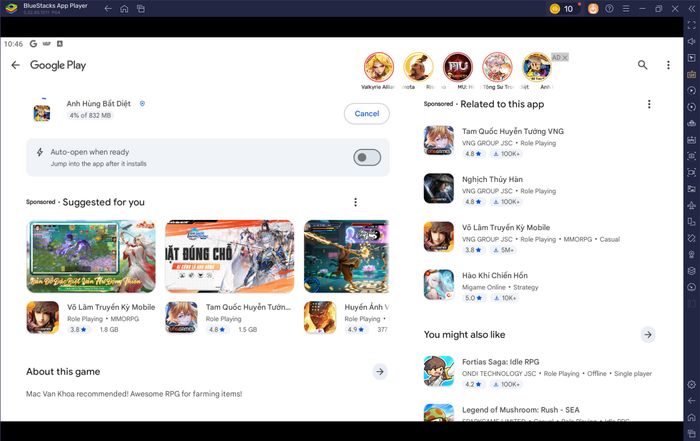Click the BlueStacks title bar home icon

[124, 8]
